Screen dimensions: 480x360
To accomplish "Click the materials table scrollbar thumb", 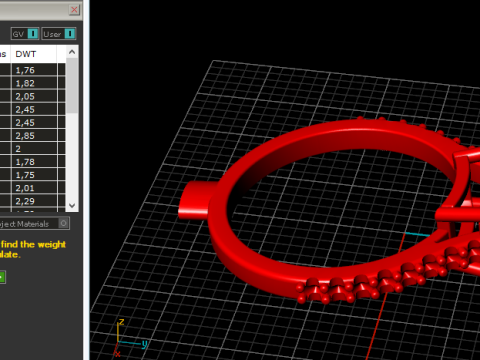I will click(x=72, y=86).
